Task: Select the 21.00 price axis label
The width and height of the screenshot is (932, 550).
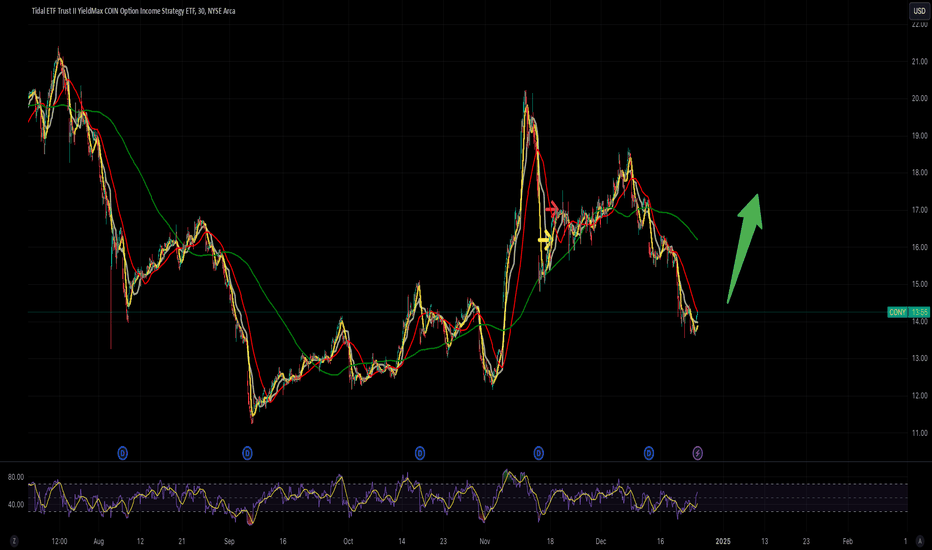Action: pyautogui.click(x=920, y=61)
